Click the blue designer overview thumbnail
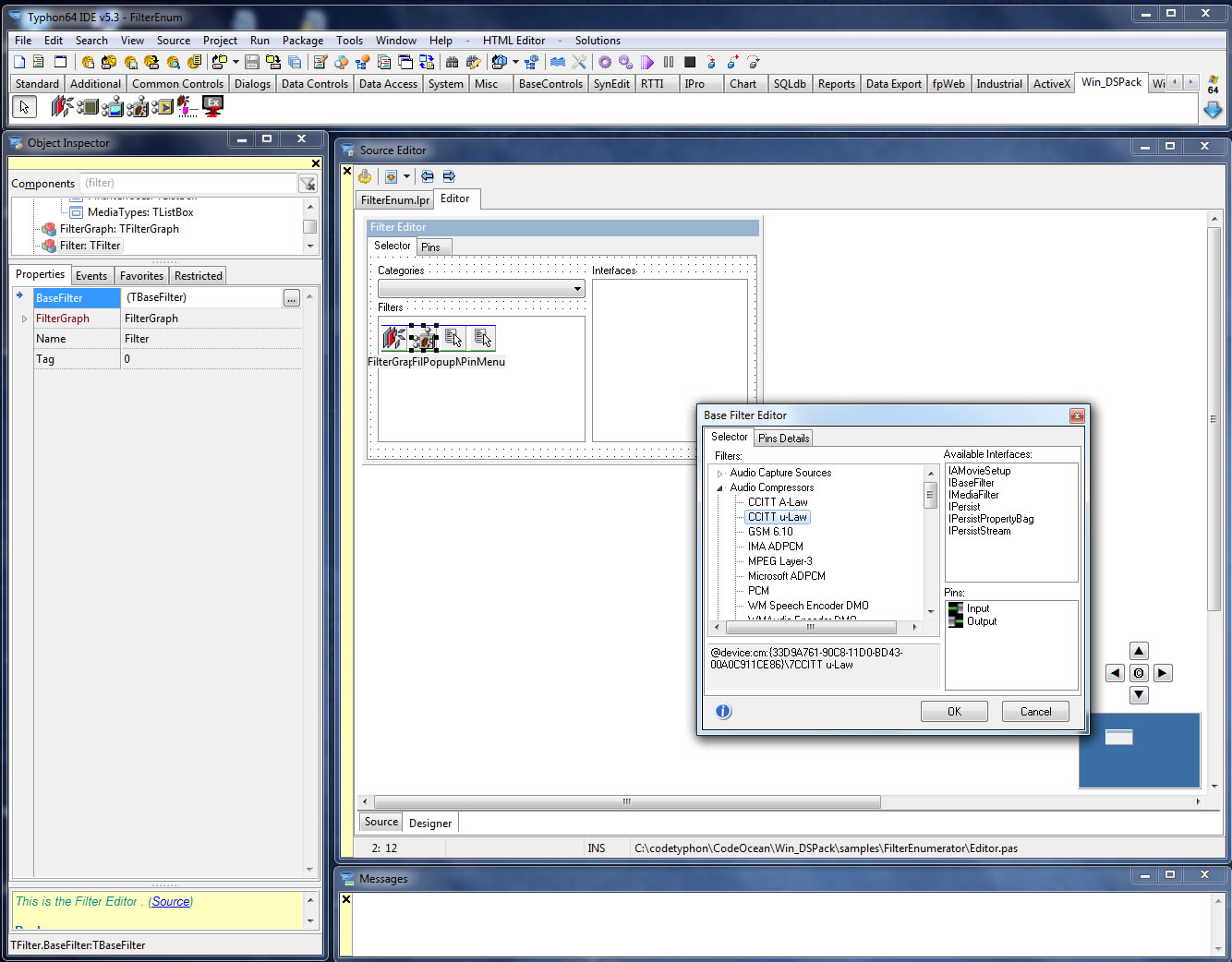The image size is (1232, 962). 1139,750
